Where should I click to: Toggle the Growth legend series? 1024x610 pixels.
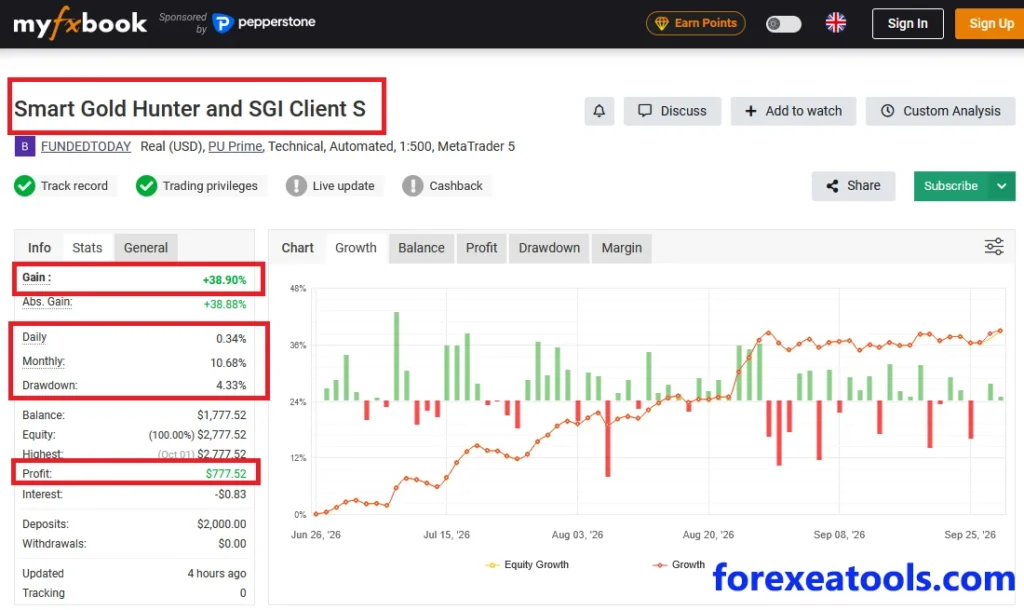point(679,564)
